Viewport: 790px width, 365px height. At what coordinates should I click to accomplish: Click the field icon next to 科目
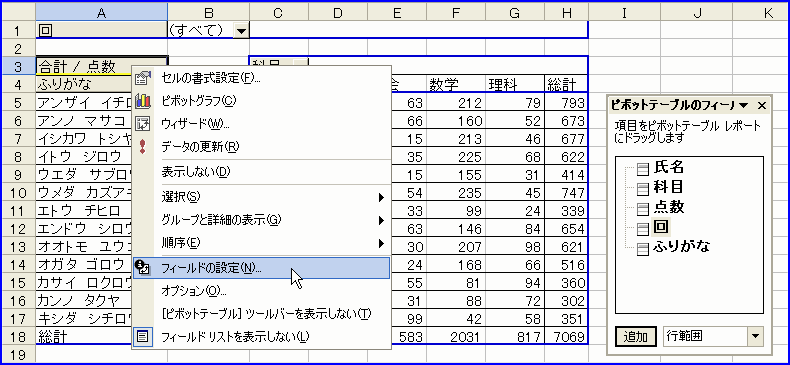tap(643, 189)
